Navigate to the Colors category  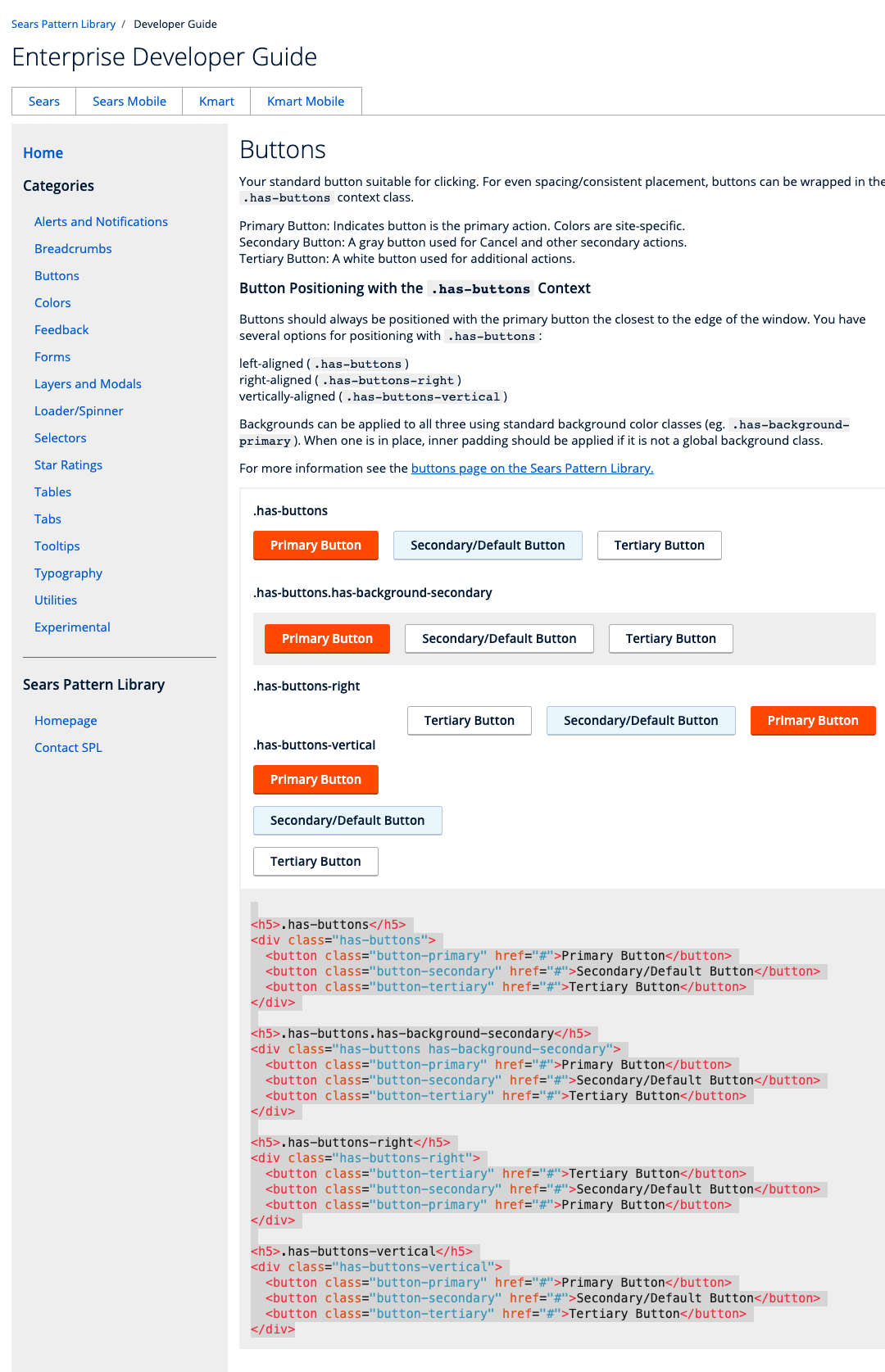(52, 303)
